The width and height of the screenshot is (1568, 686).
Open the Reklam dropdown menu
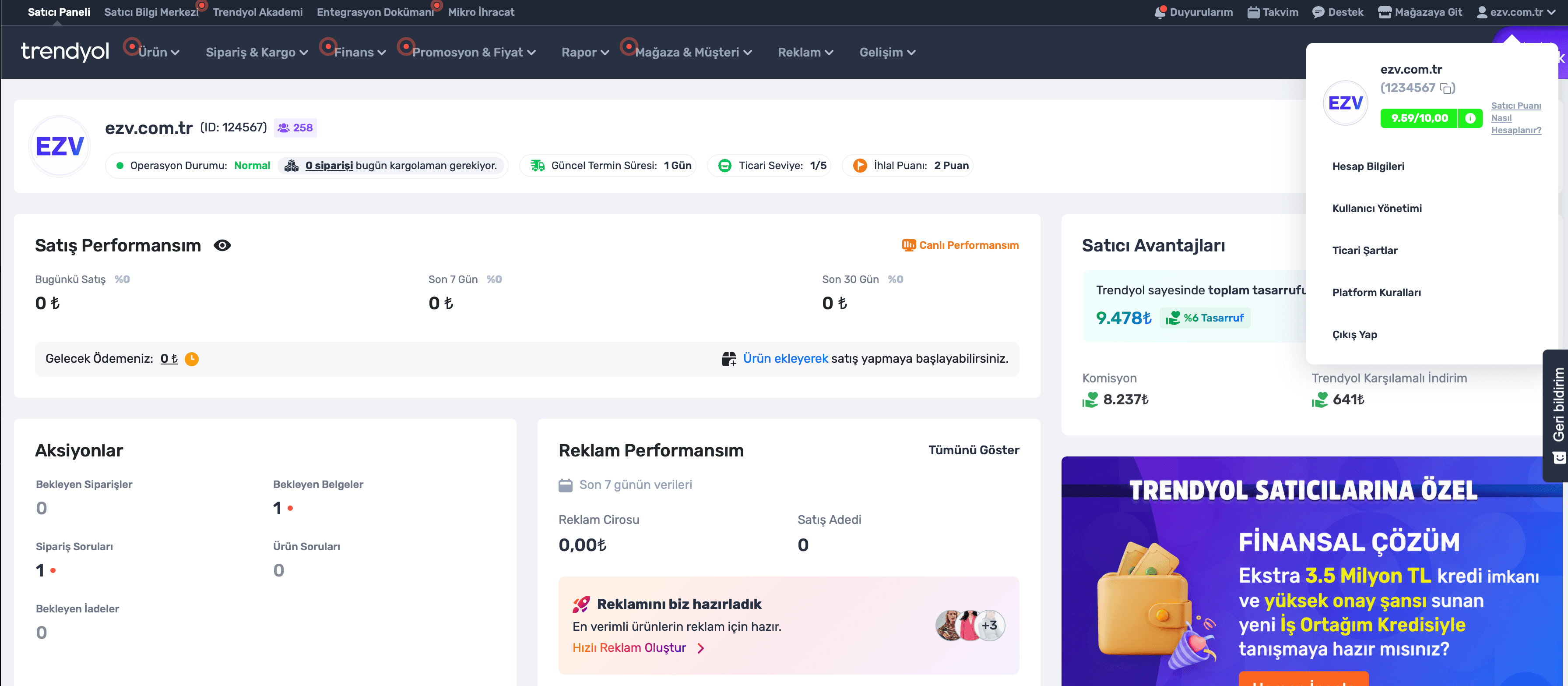(x=805, y=53)
